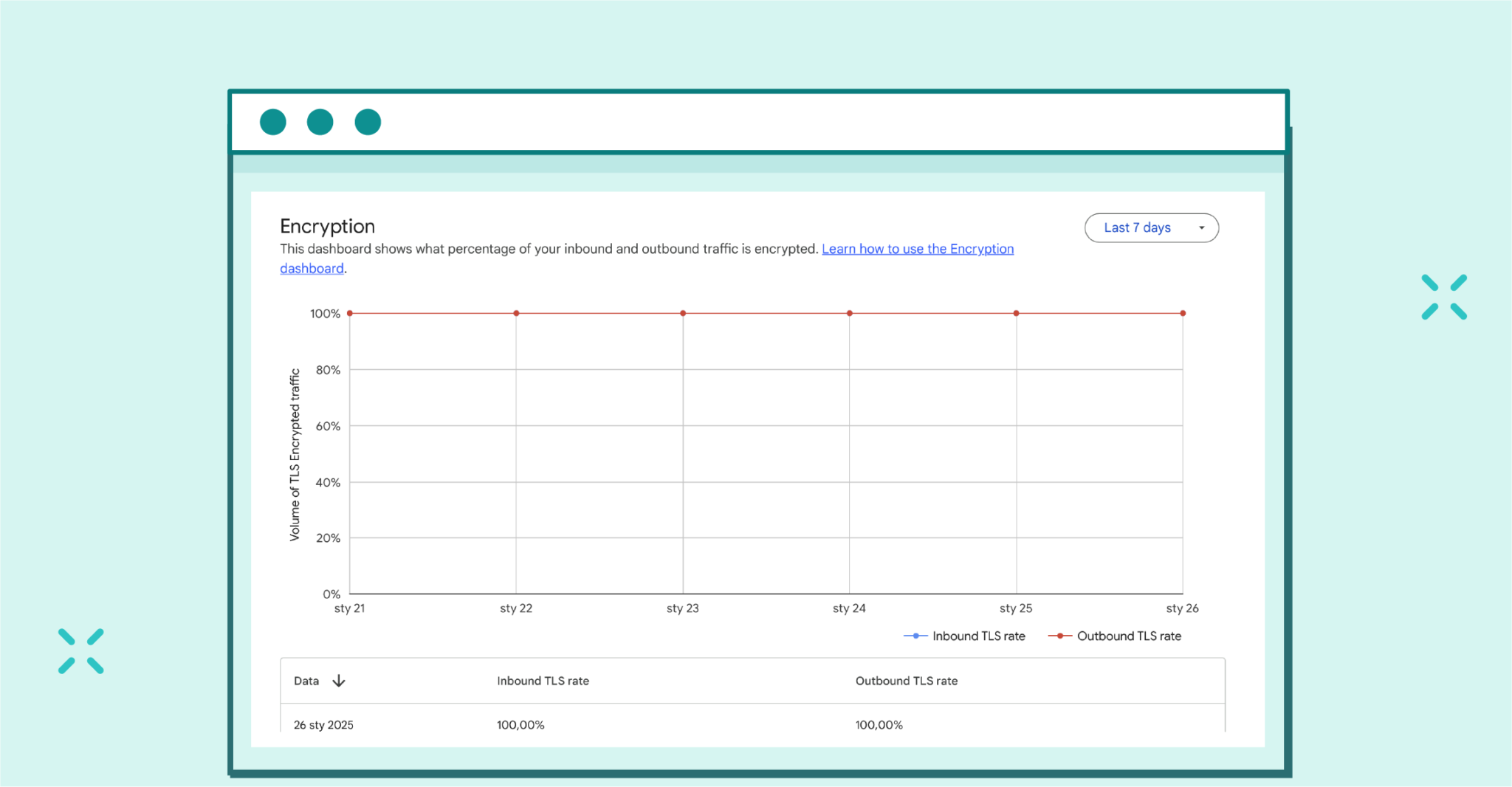Click the teal X decorative icon bottom left

[81, 650]
